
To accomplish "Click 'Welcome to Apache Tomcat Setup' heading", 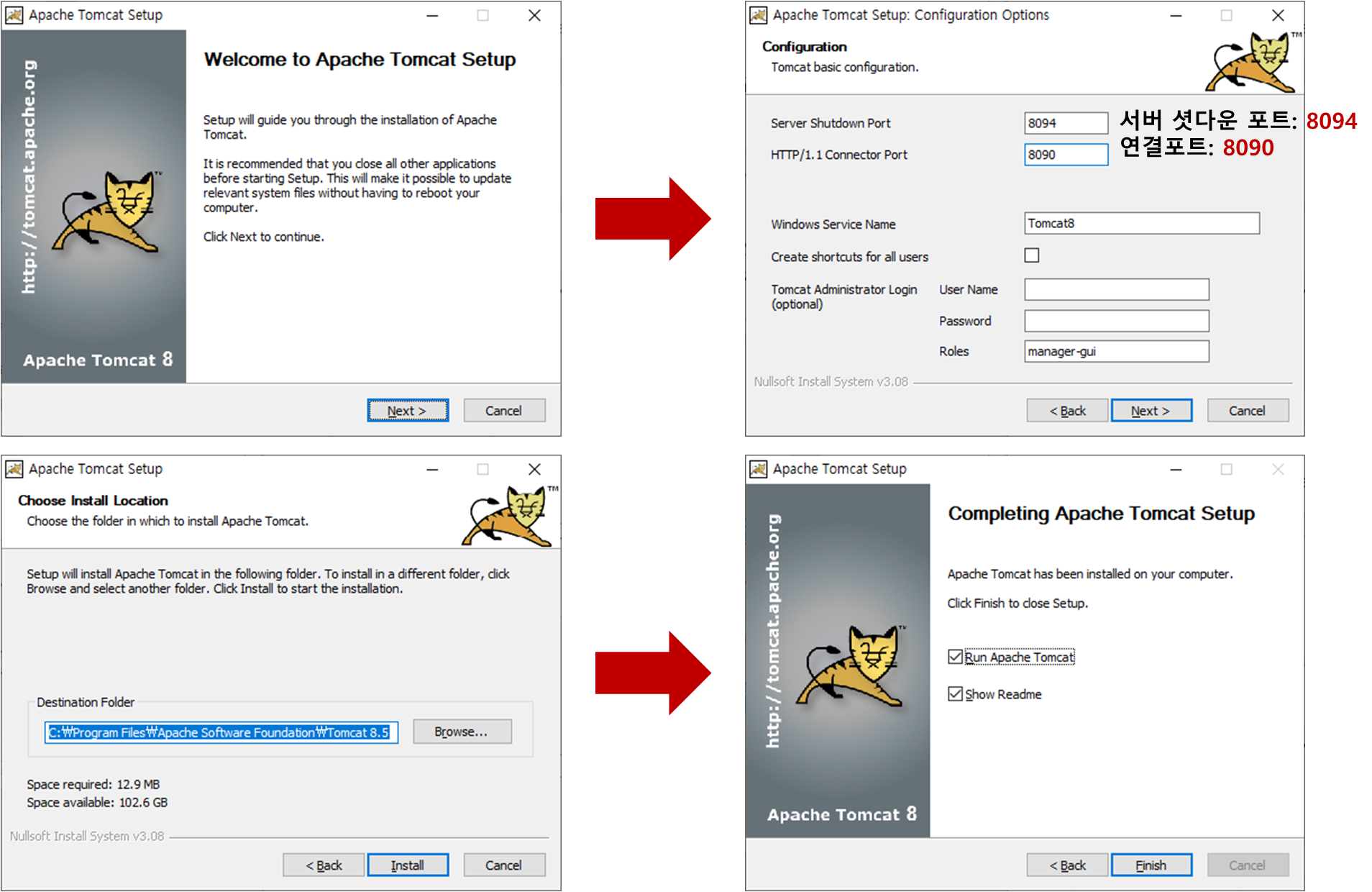I will [x=360, y=59].
